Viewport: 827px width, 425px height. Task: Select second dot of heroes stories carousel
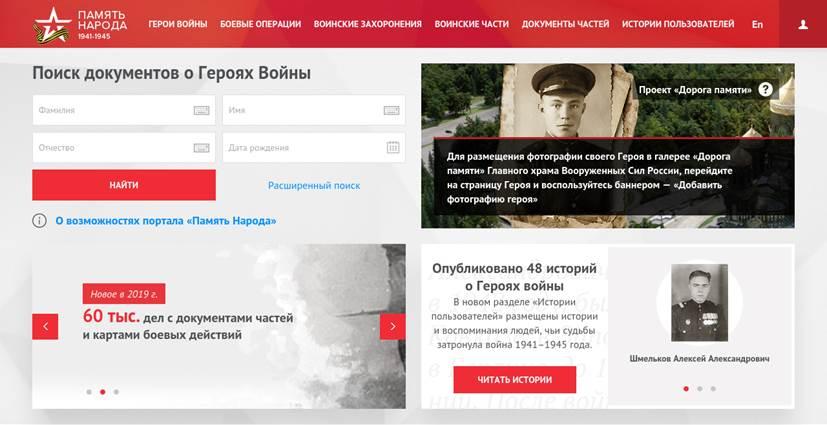pos(699,389)
